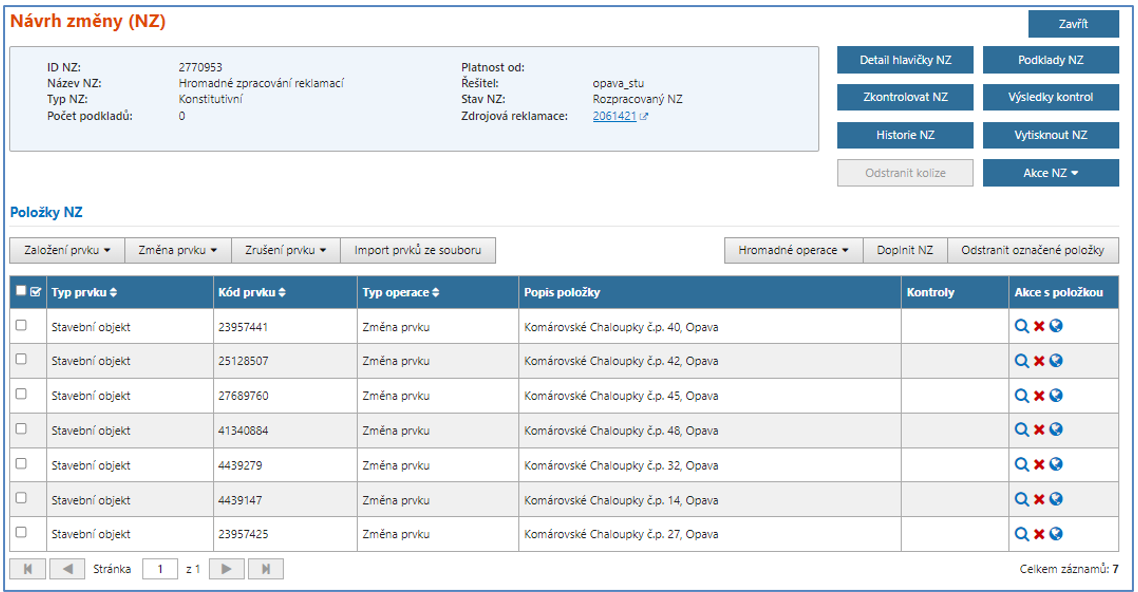Click magnifier icon for item 23957441

(1021, 326)
